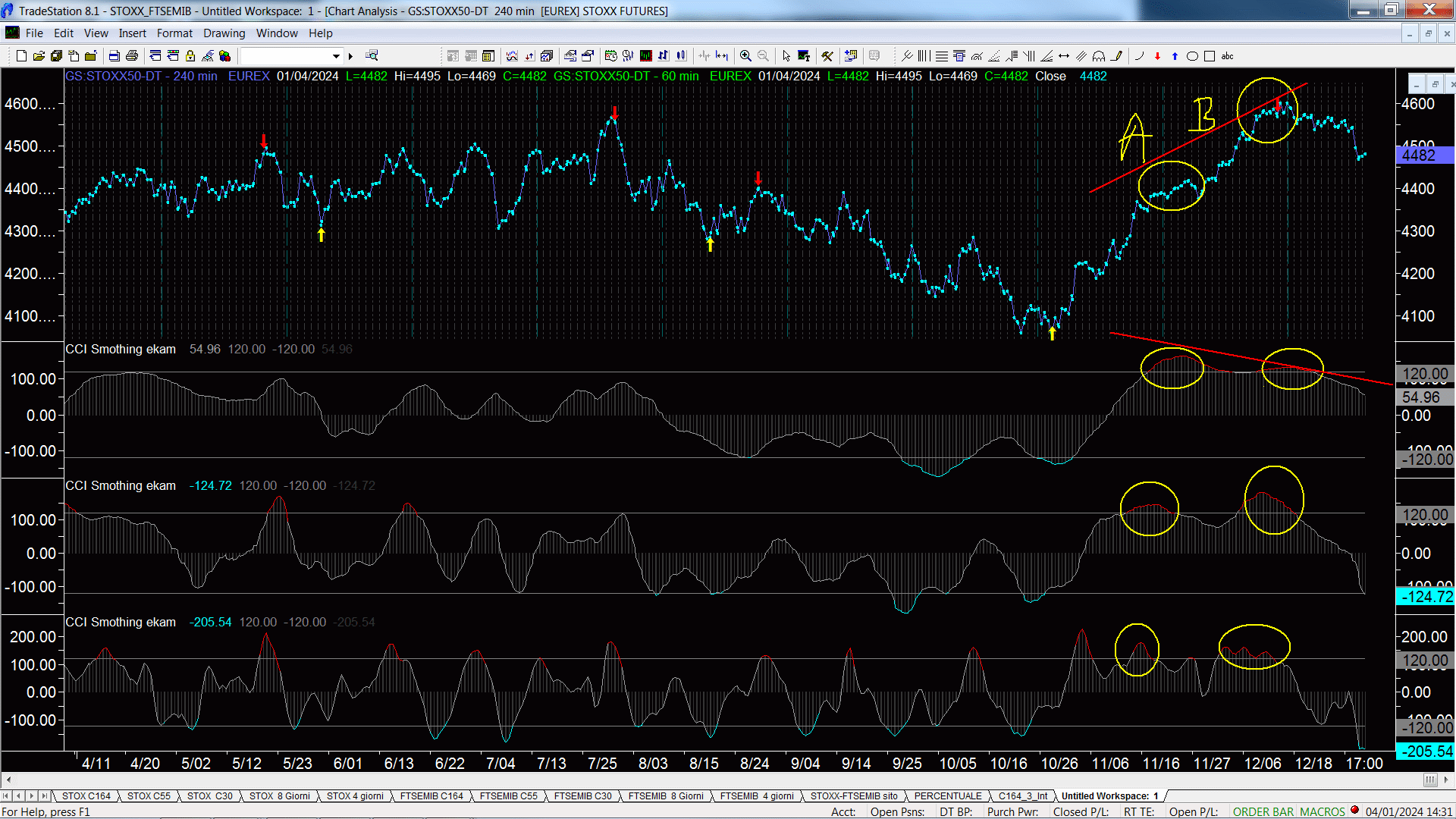Switch to the STOX 4 giorni tab

pos(355,795)
